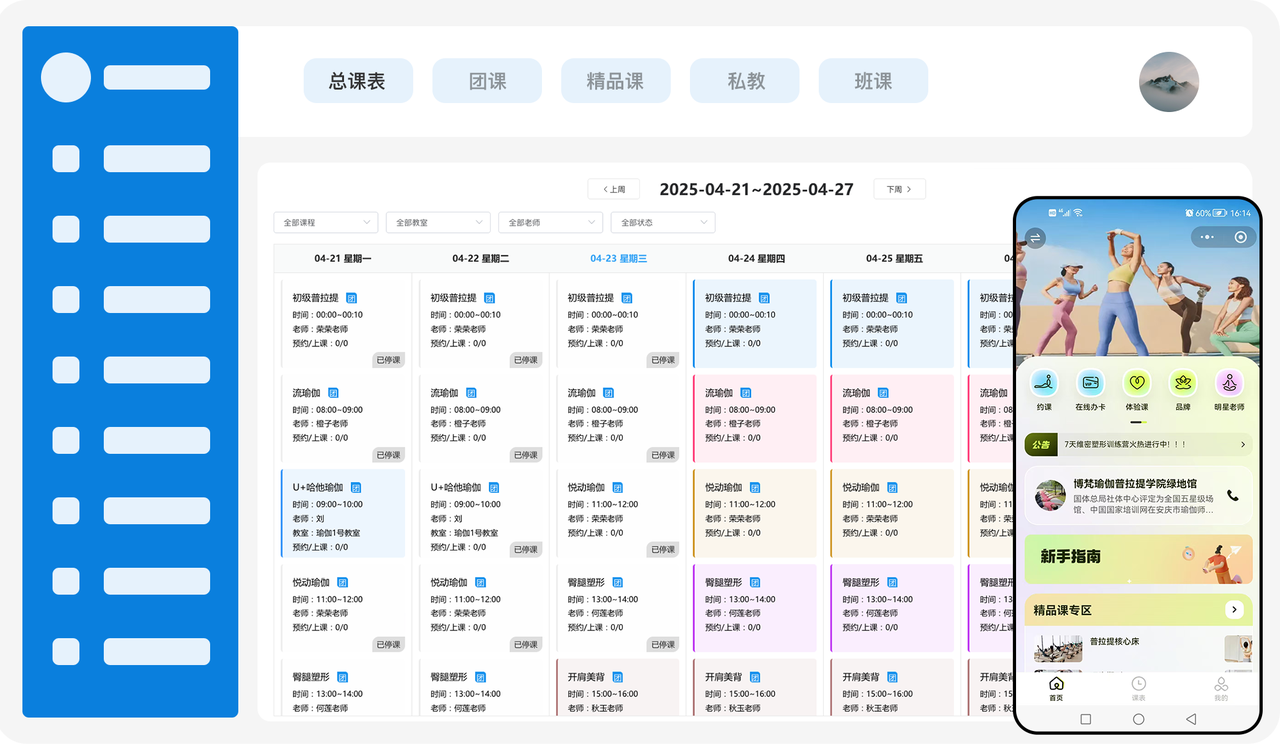
Task: Open the 全部状态 status dropdown
Action: click(x=663, y=222)
